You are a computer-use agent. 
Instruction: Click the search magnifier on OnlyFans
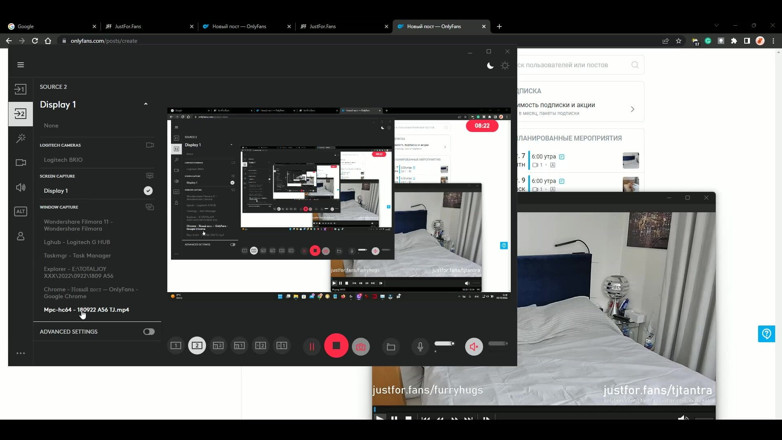(x=635, y=65)
